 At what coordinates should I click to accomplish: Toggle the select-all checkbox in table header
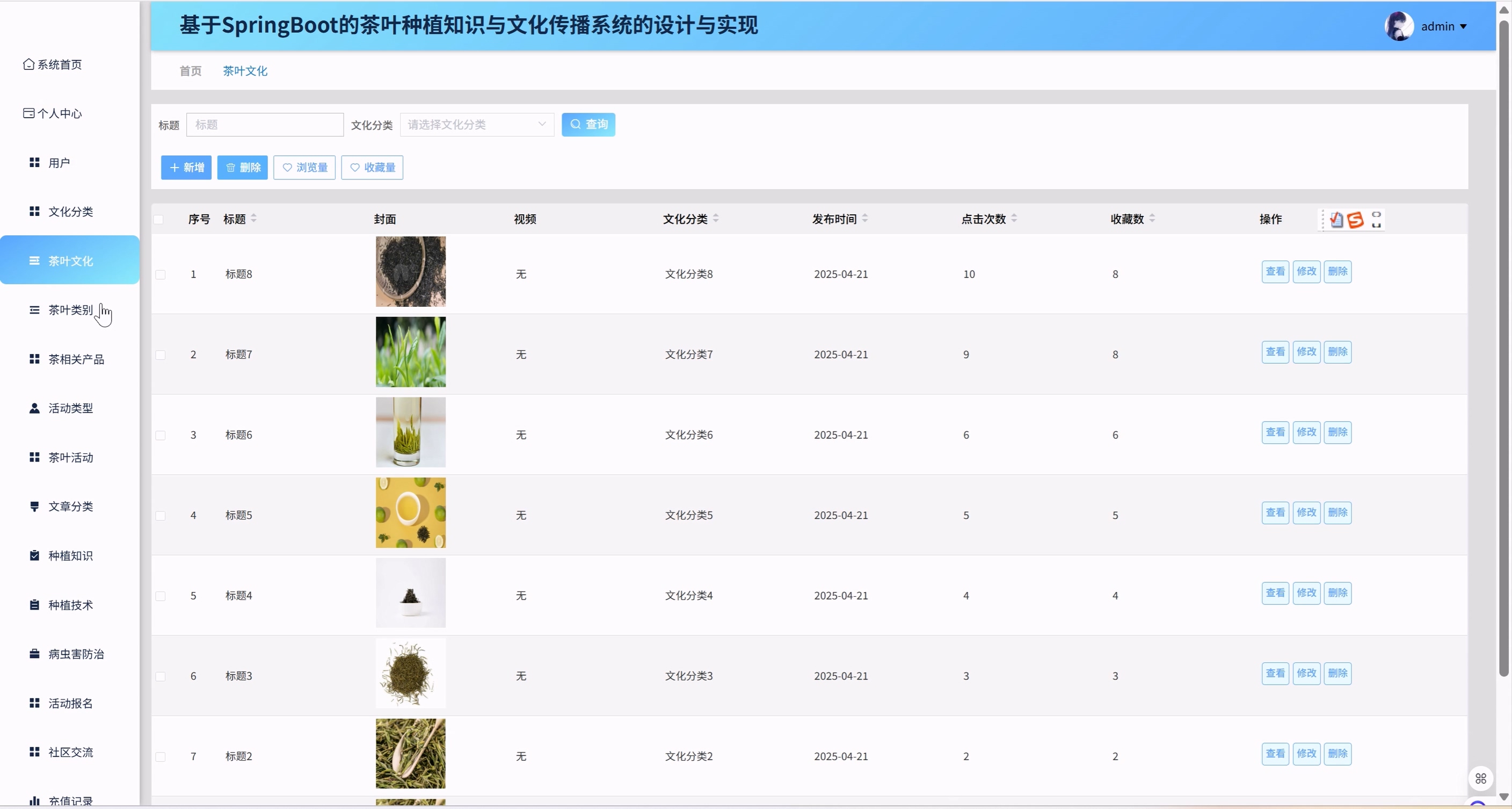tap(158, 219)
